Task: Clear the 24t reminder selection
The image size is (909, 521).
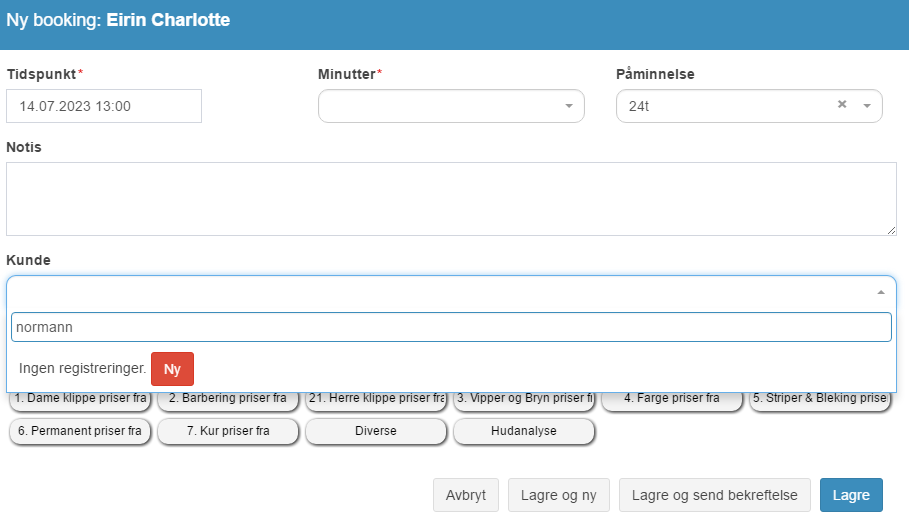Action: (x=842, y=104)
